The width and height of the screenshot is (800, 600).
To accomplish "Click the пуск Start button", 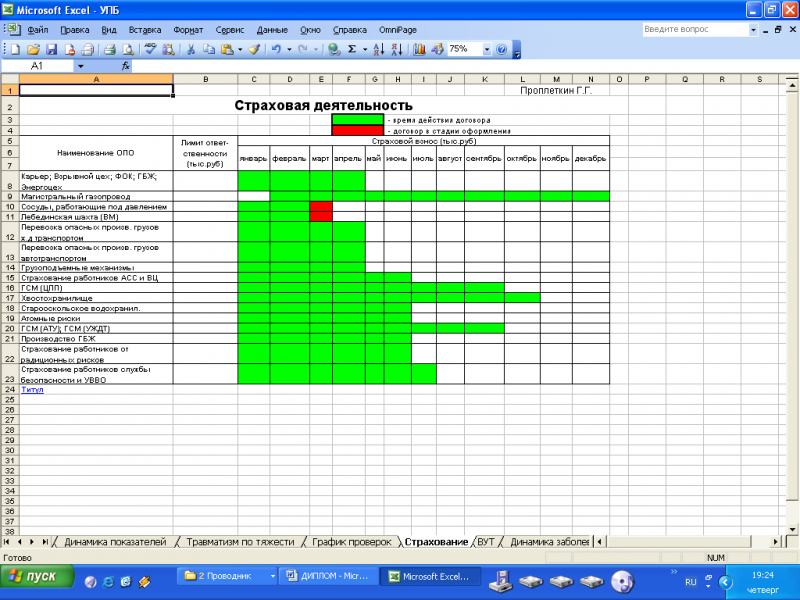I will click(38, 577).
